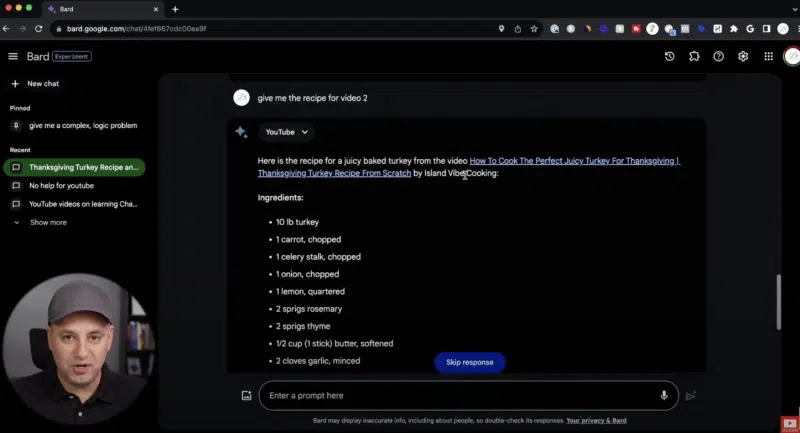This screenshot has height=433, width=800.
Task: Open YouTube videos on learning chat
Action: point(82,204)
